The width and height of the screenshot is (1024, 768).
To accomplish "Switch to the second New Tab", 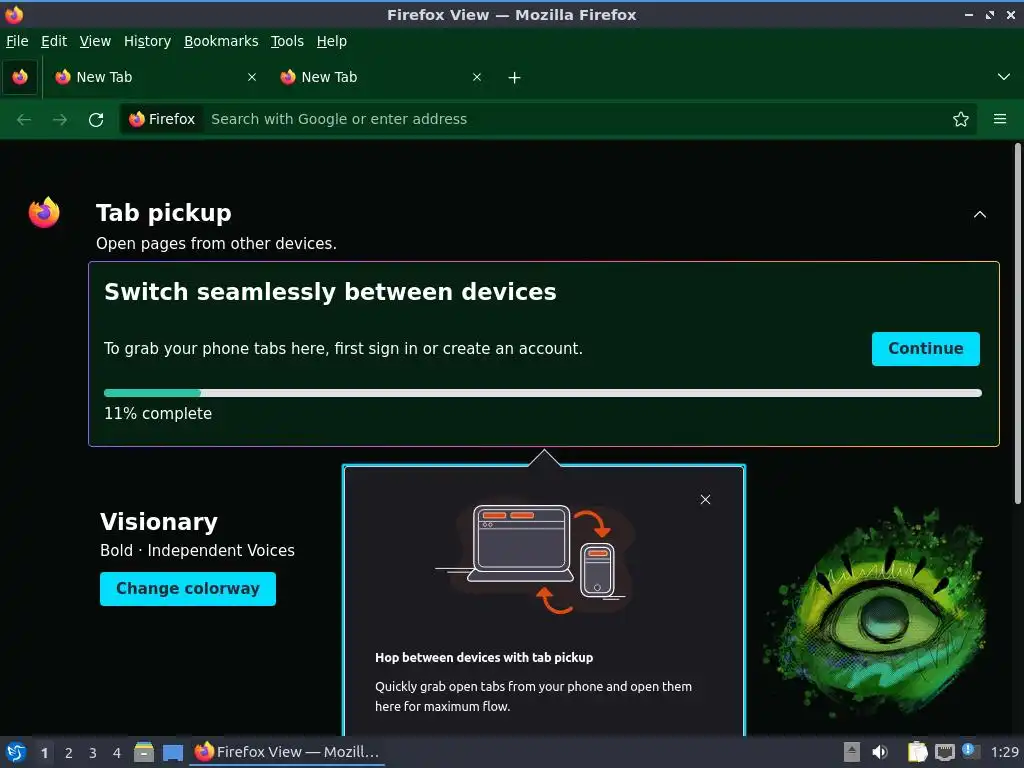I will 380,77.
